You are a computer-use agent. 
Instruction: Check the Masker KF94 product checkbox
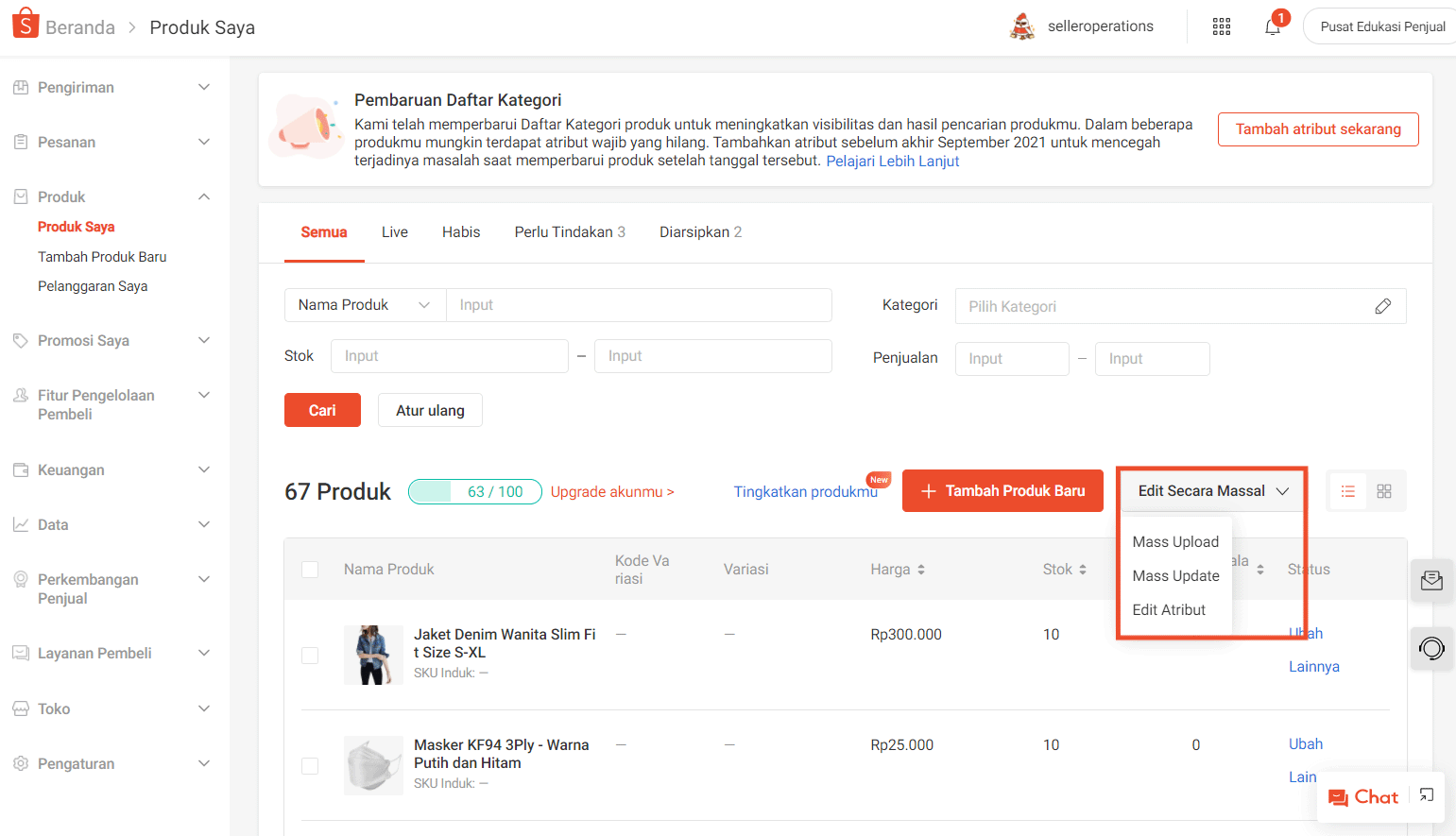pos(310,766)
